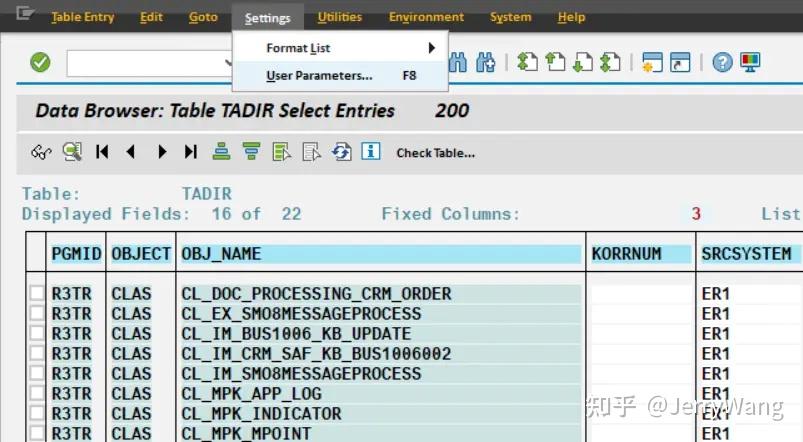The width and height of the screenshot is (803, 442).
Task: Select the KORRNUM column header
Action: pos(641,254)
